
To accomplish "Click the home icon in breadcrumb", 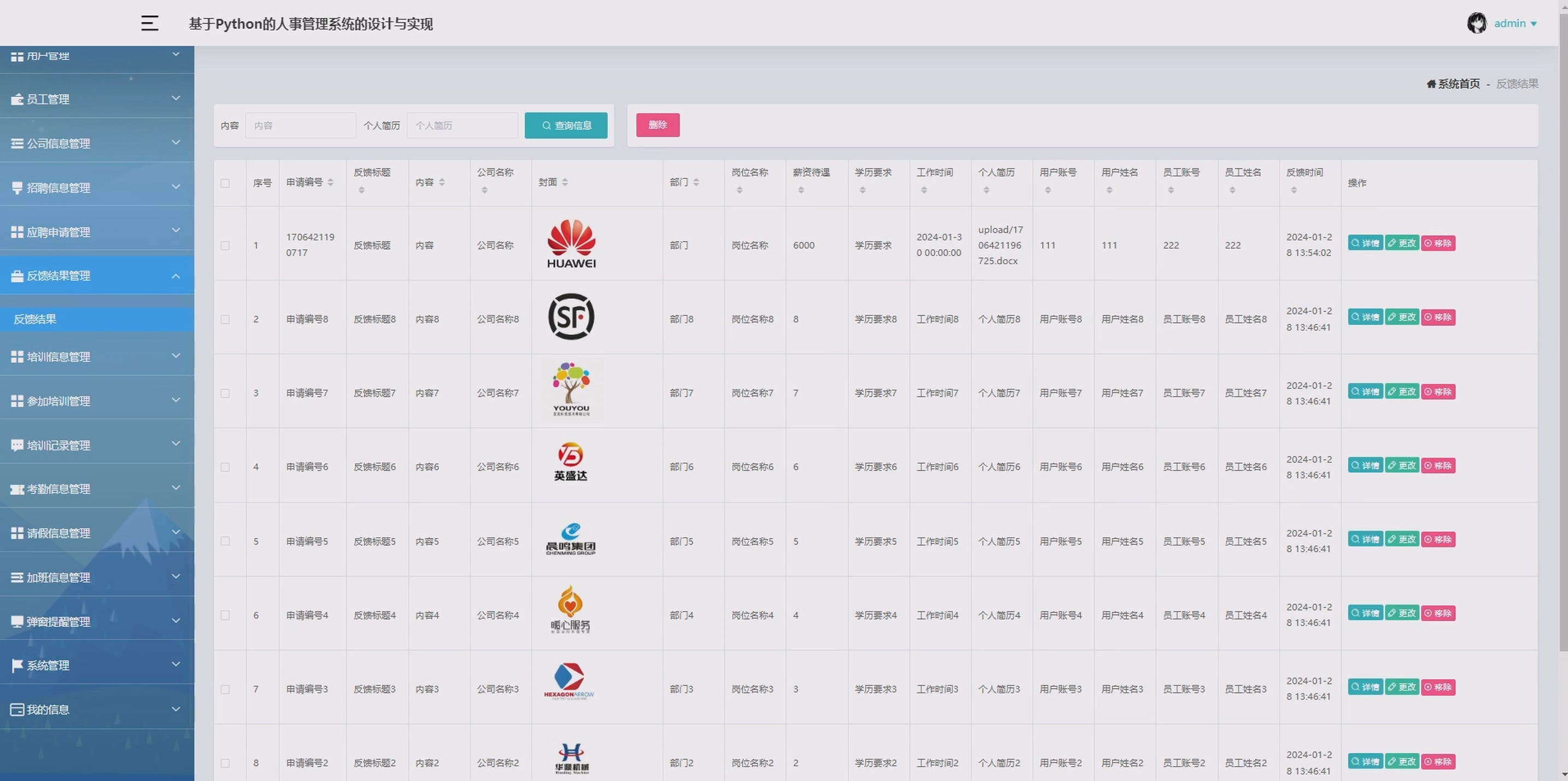I will [1431, 84].
